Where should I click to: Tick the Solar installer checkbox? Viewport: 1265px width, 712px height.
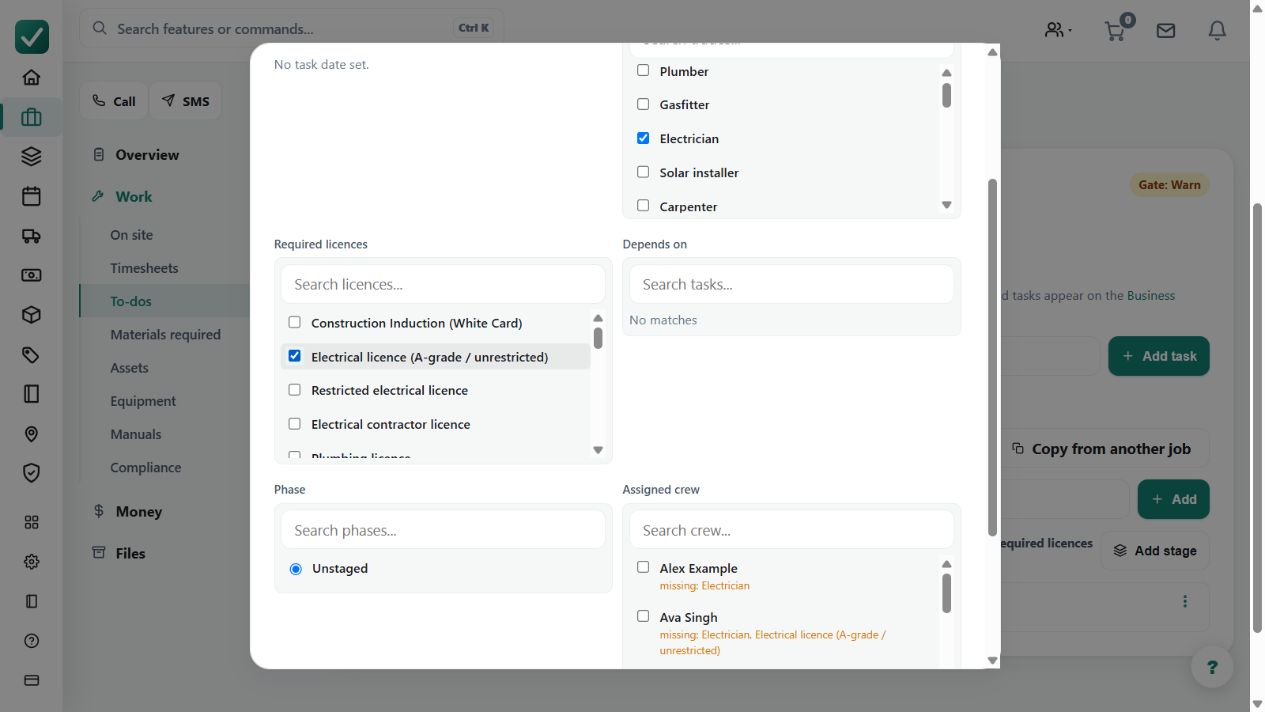tap(643, 172)
